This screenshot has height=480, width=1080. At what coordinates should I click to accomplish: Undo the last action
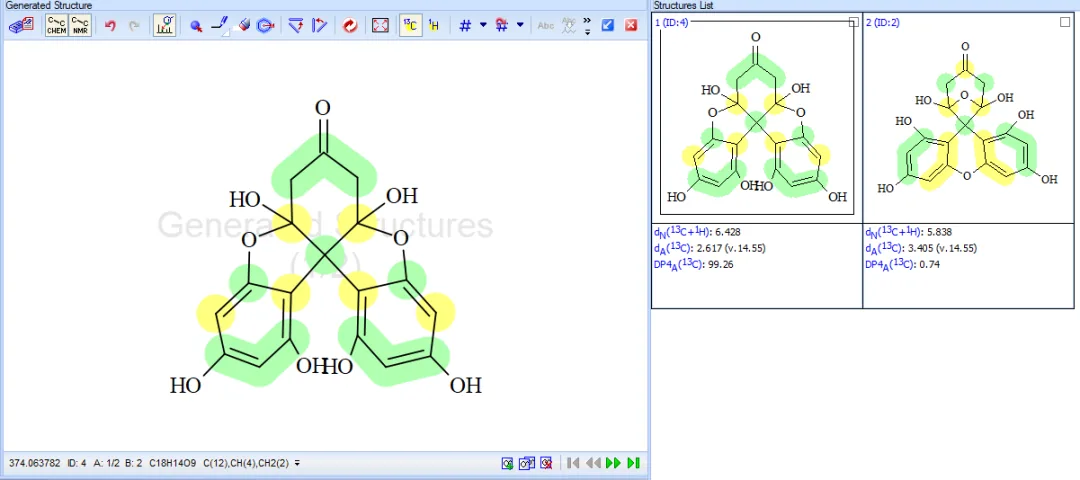(110, 25)
